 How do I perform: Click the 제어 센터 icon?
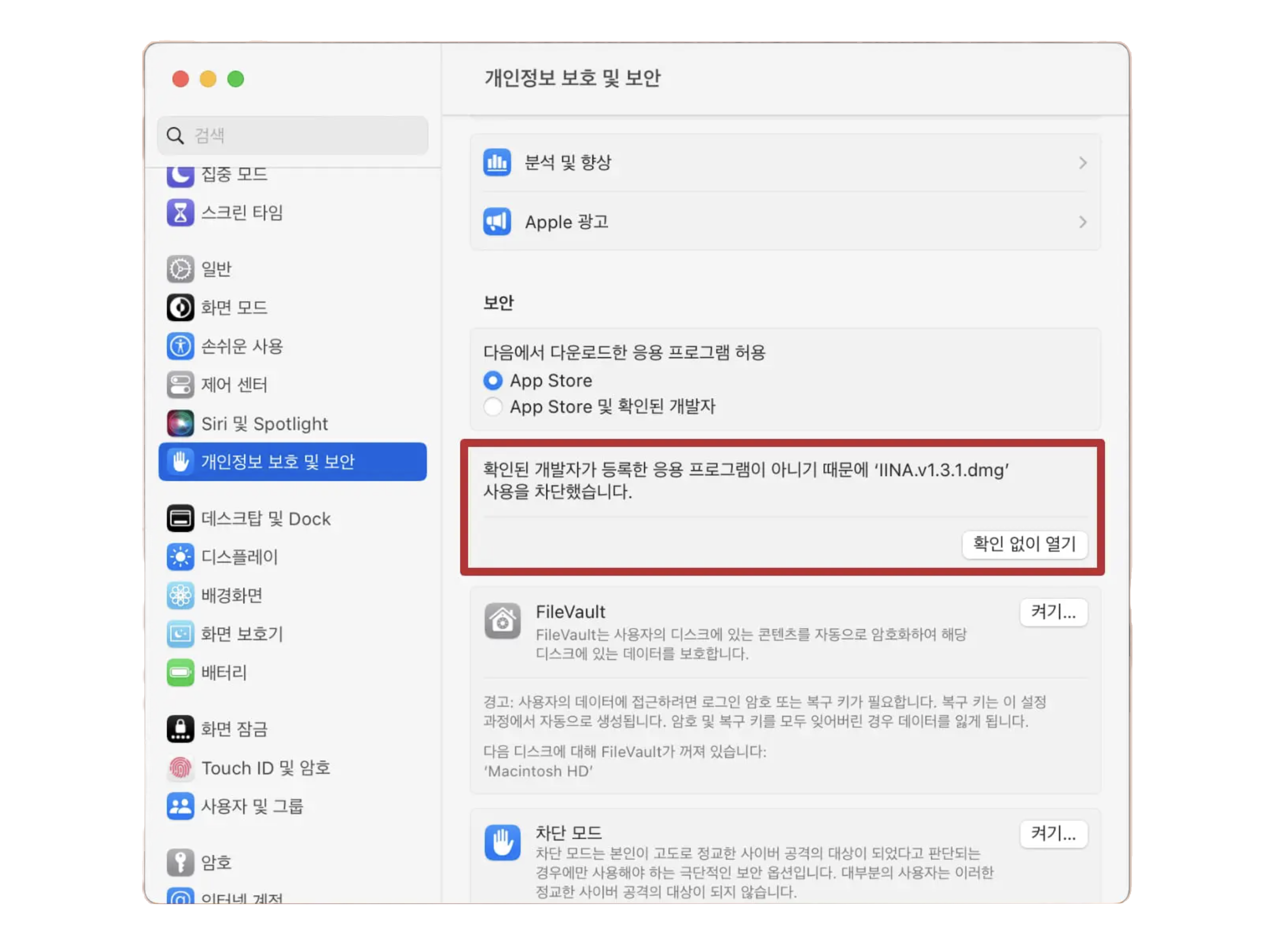(x=180, y=385)
